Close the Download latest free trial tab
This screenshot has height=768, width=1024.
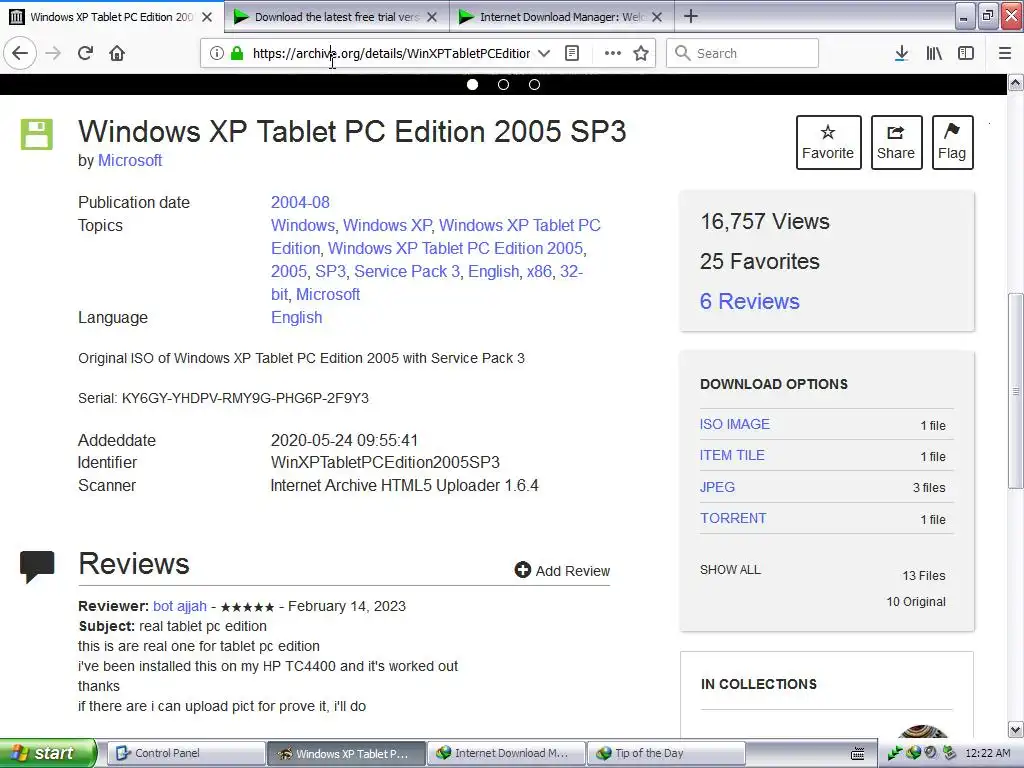[x=432, y=17]
